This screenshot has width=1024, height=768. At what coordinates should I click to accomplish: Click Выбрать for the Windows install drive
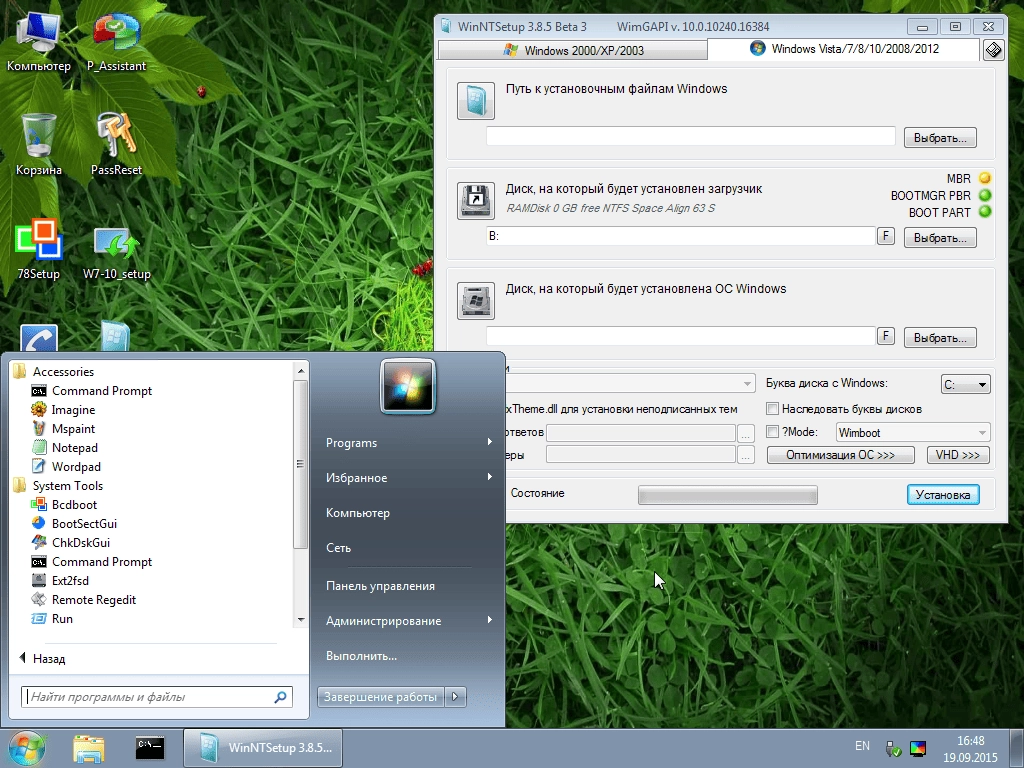click(940, 338)
